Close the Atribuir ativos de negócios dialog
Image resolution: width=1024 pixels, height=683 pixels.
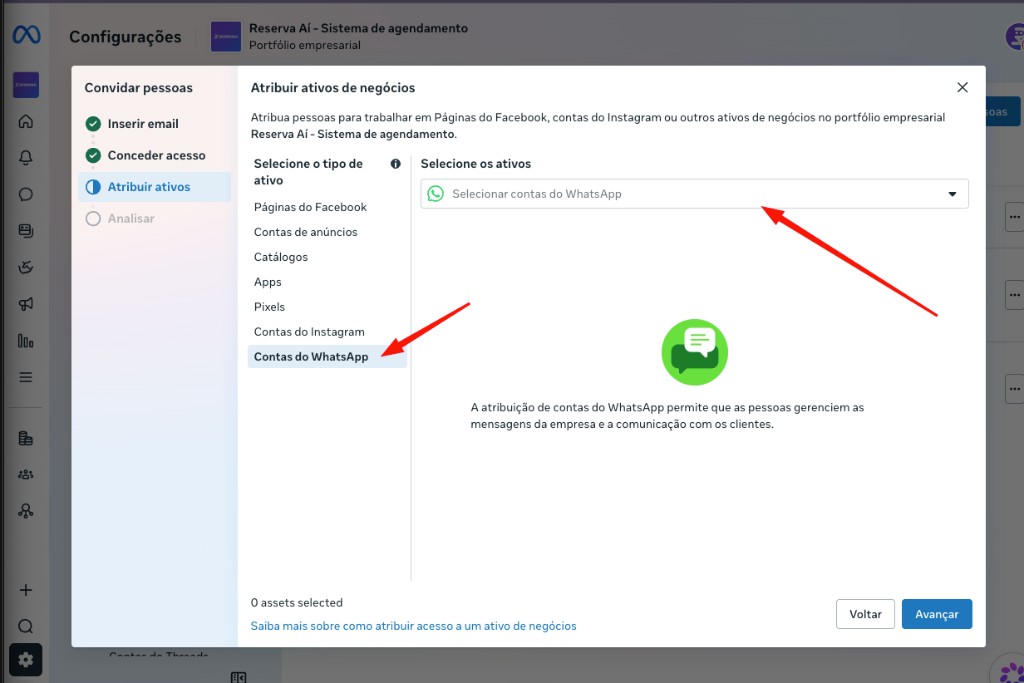(962, 87)
